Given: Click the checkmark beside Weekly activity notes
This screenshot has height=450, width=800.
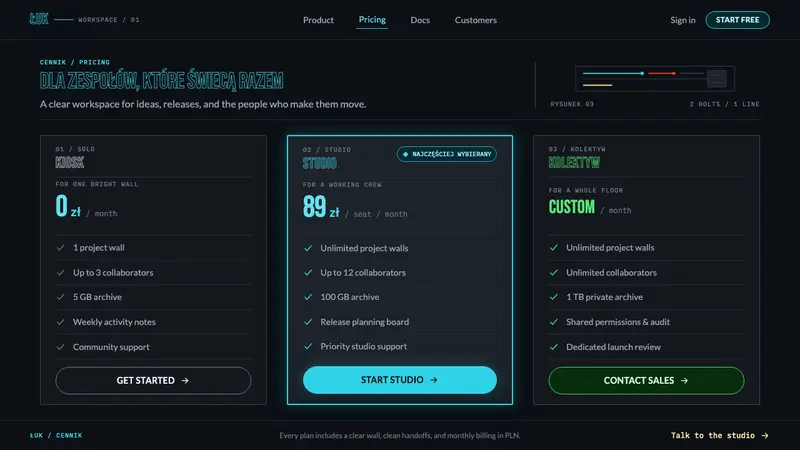Looking at the screenshot, I should click(61, 322).
